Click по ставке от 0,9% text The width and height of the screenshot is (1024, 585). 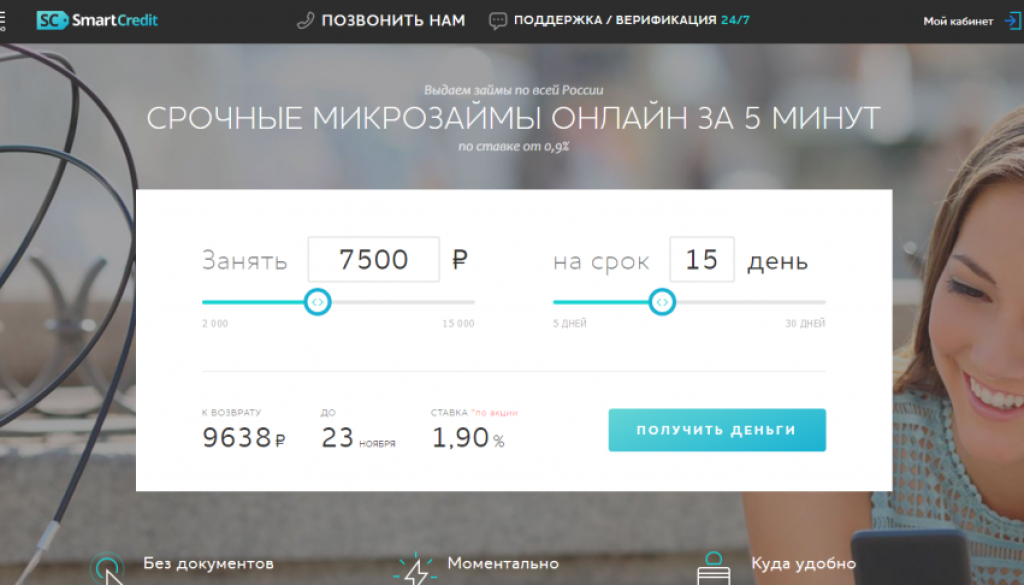513,146
